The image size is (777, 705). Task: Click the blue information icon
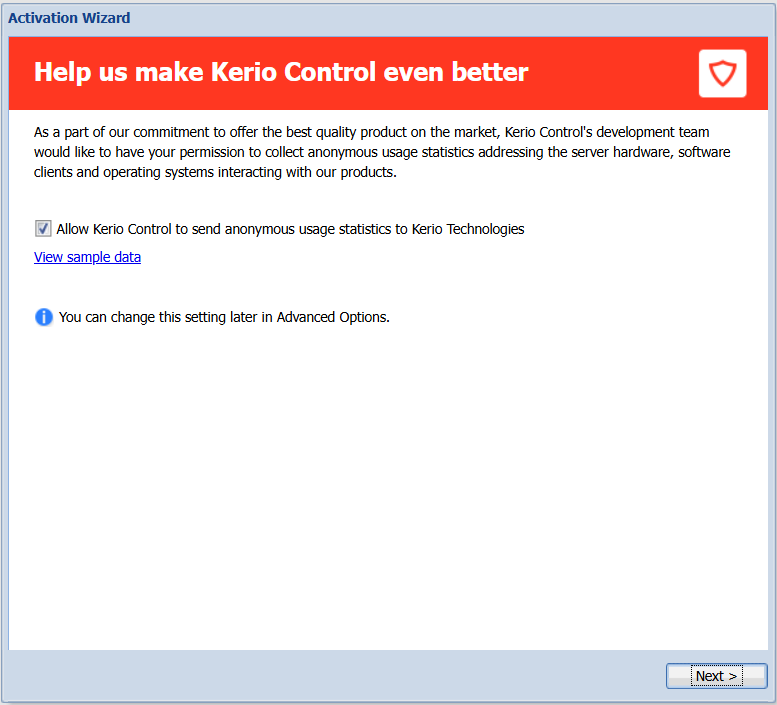click(44, 317)
